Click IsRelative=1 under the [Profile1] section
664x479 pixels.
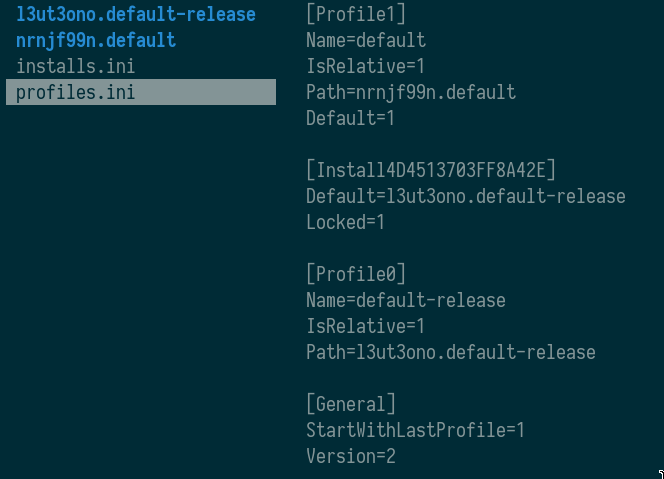pyautogui.click(x=366, y=67)
